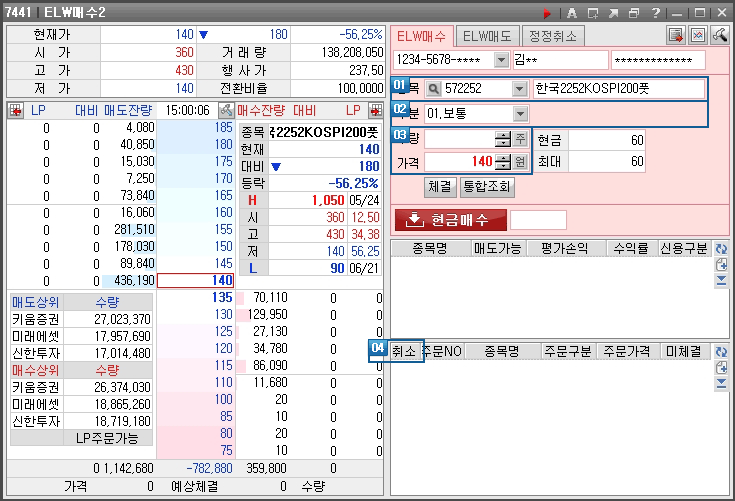Click the 수량 quantity stepper arrows
The height and width of the screenshot is (501, 735).
point(503,138)
